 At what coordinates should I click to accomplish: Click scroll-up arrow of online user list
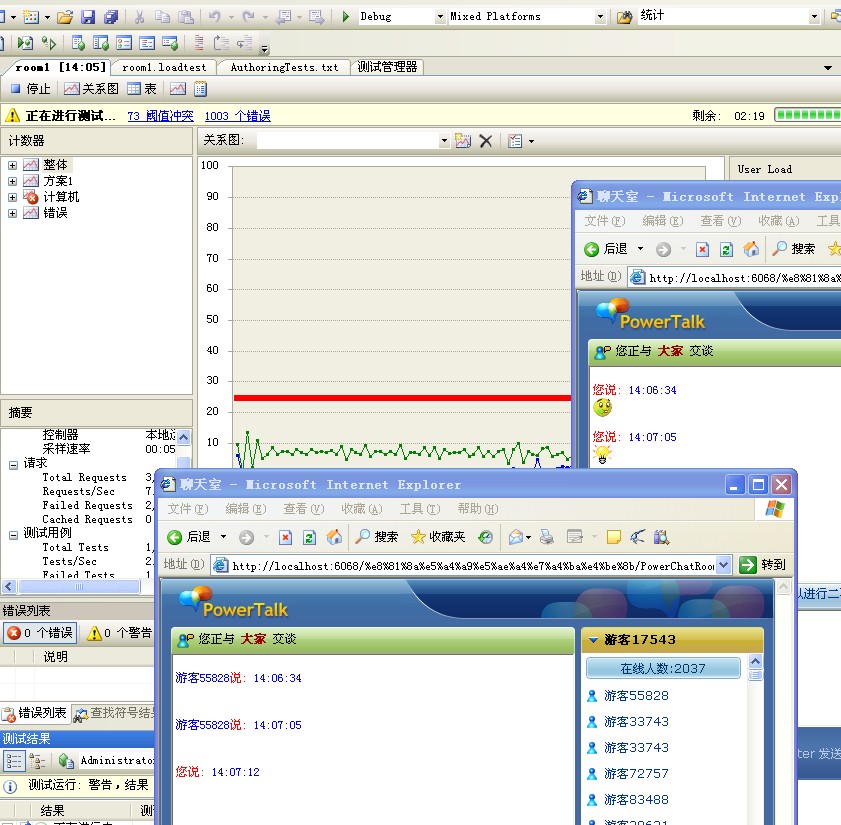755,661
